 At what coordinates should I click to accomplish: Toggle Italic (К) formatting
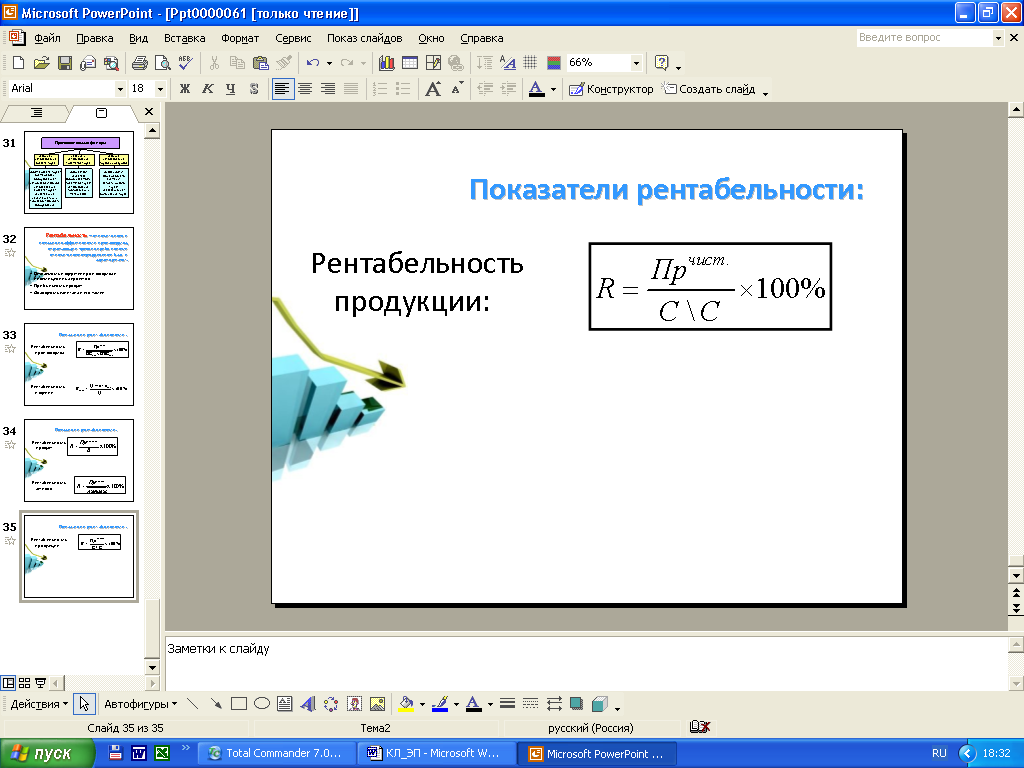coord(208,89)
